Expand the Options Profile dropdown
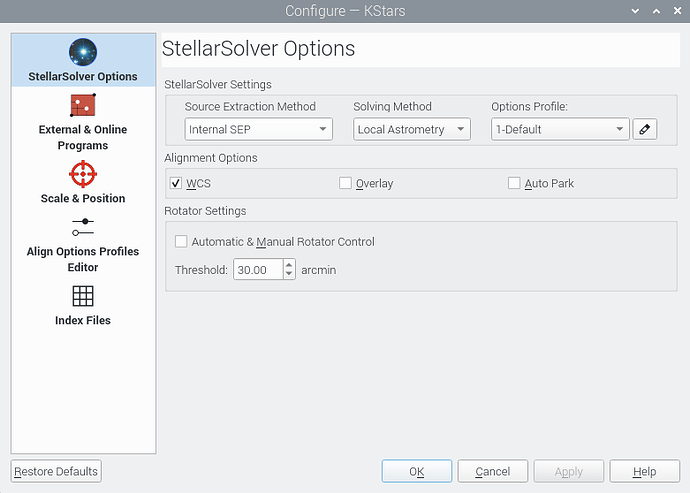Viewport: 690px width, 493px height. tap(560, 129)
